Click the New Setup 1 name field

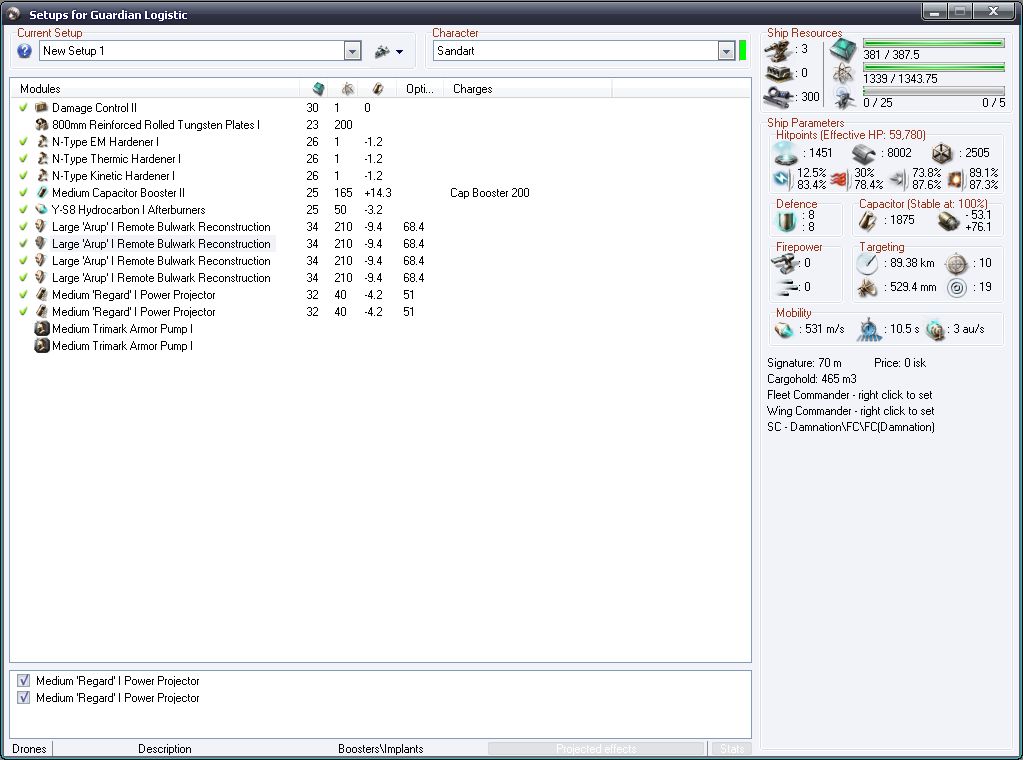[192, 51]
